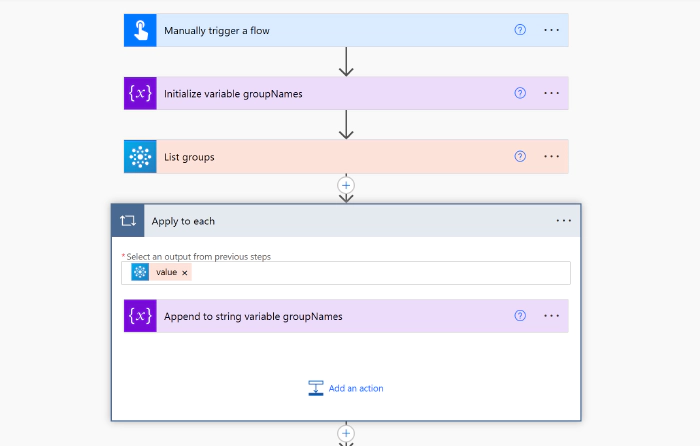Click the Append to string variable icon
This screenshot has width=700, height=446.
point(141,316)
